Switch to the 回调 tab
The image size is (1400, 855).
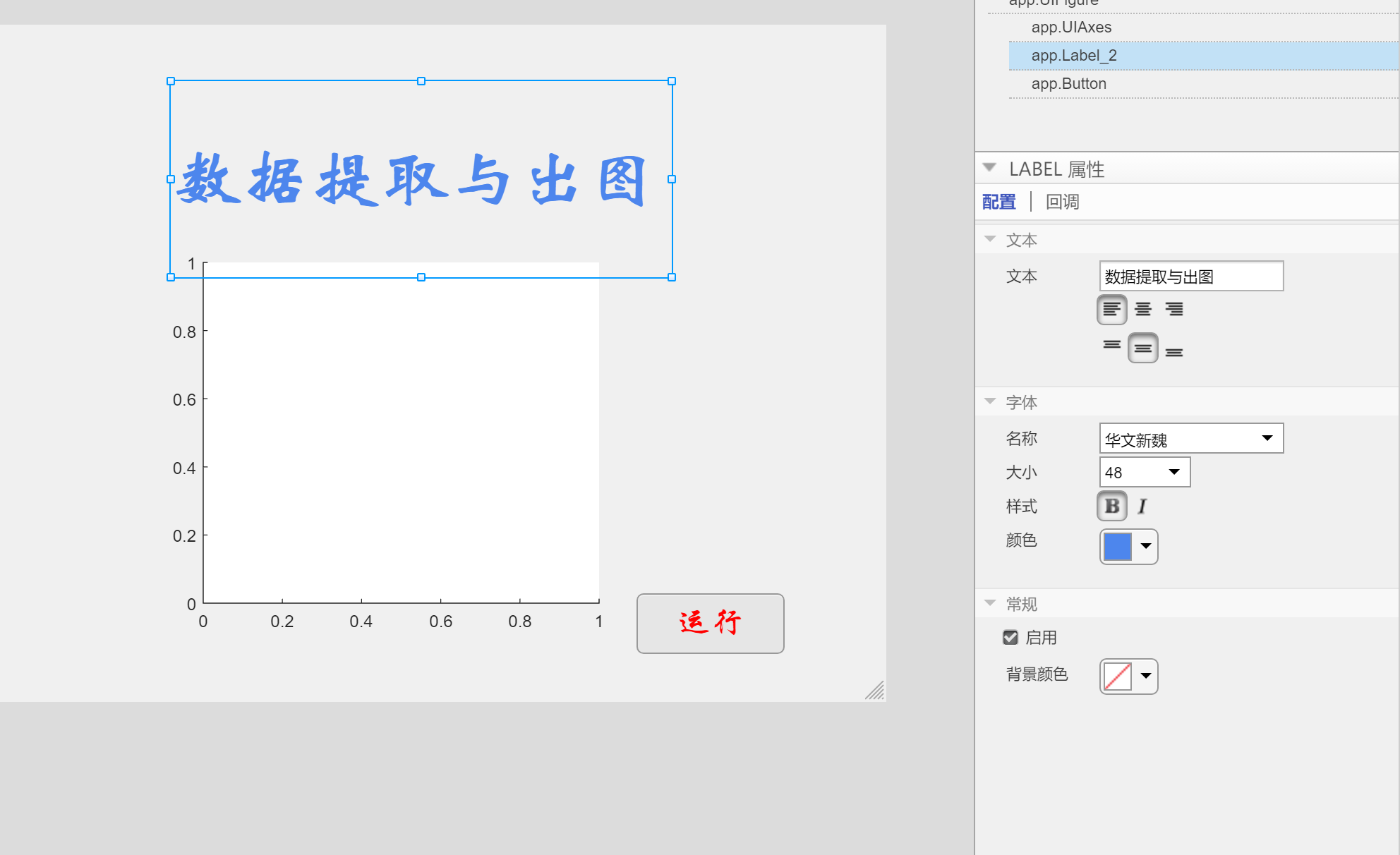1063,202
